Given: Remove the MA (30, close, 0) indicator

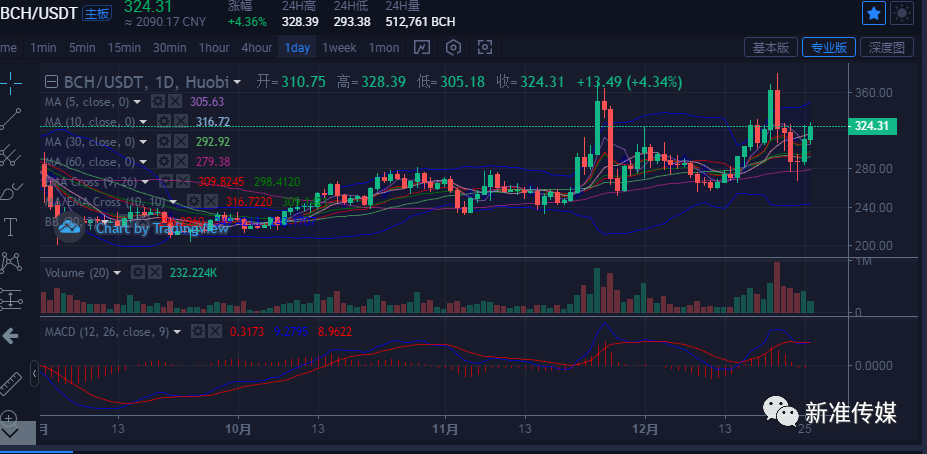Looking at the screenshot, I should (180, 141).
